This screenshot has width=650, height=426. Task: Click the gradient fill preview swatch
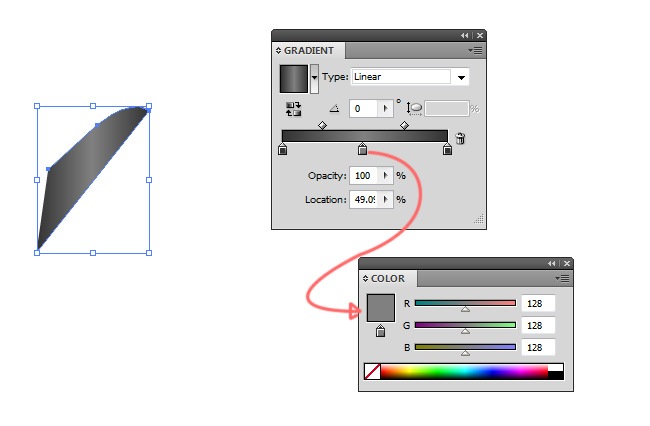point(294,79)
